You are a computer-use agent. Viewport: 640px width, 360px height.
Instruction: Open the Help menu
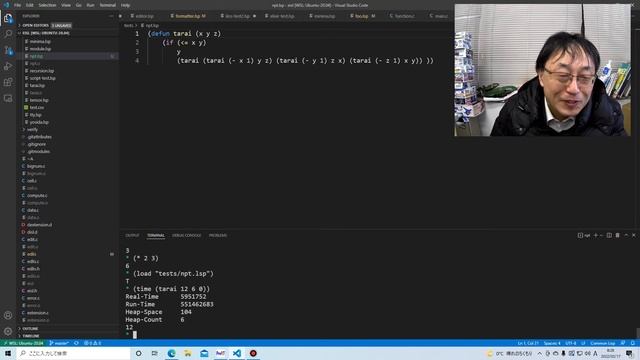pos(125,5)
